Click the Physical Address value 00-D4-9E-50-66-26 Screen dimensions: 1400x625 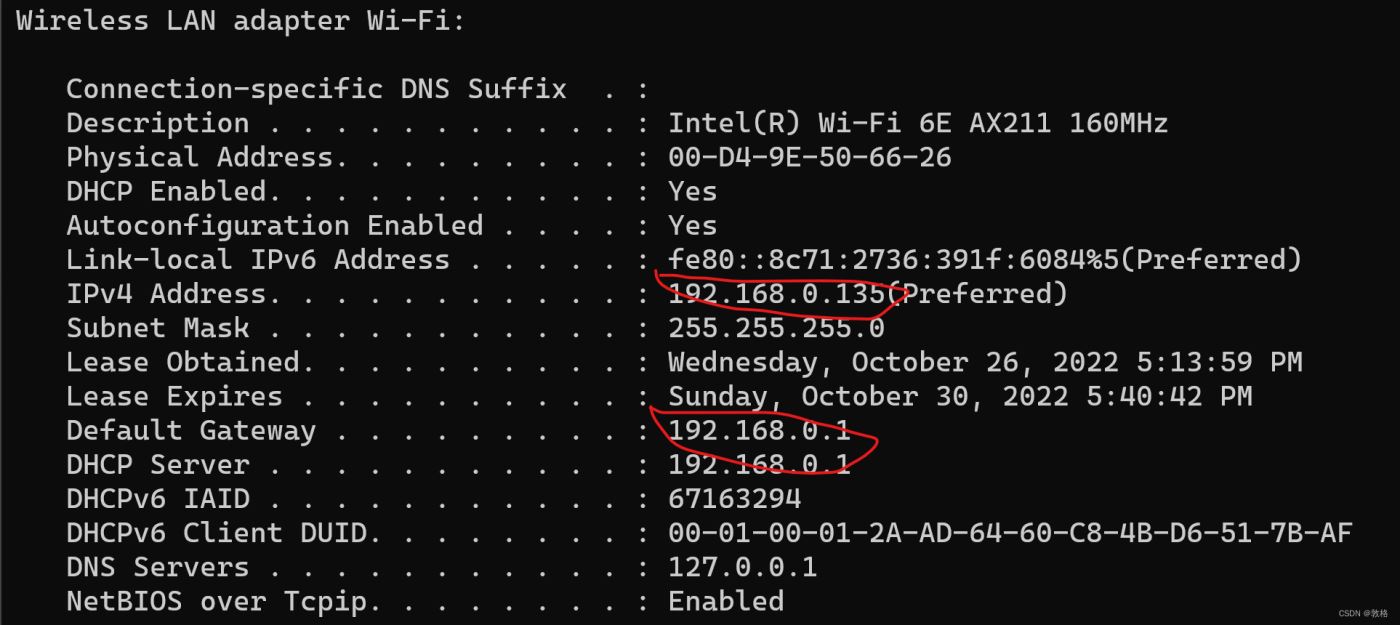(x=809, y=157)
